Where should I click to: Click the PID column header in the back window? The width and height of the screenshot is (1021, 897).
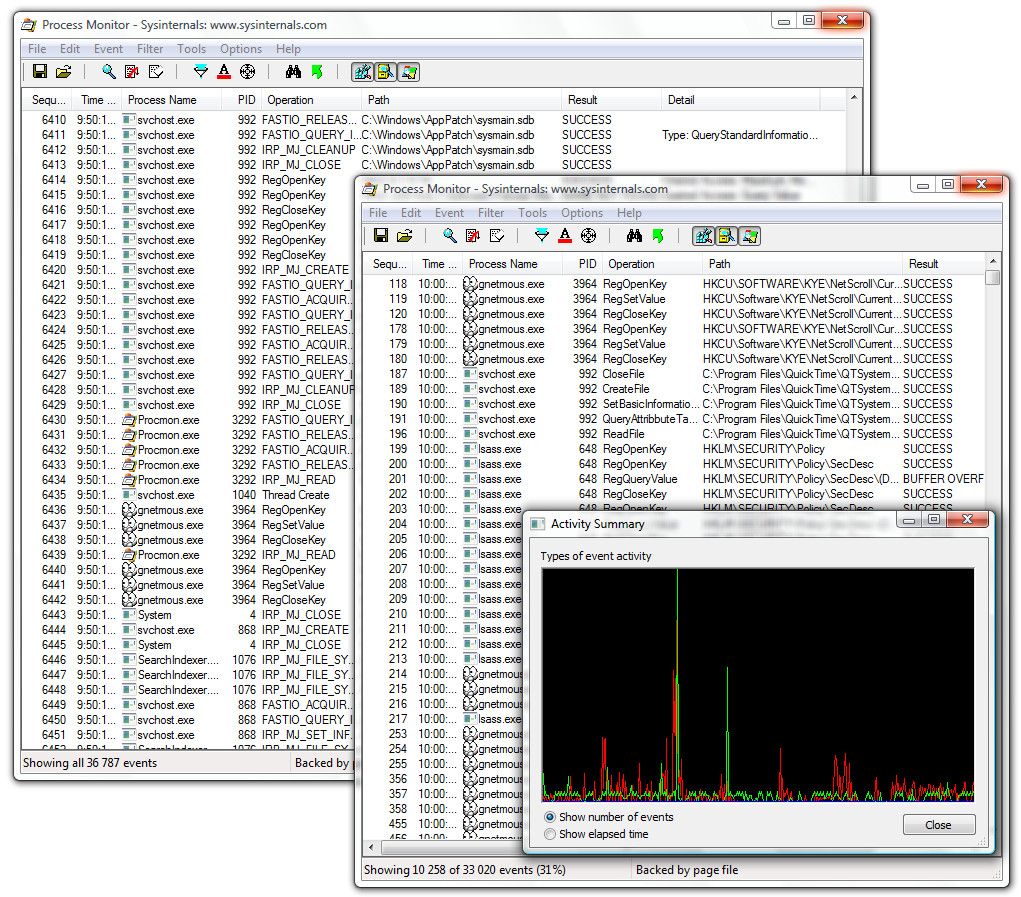242,100
